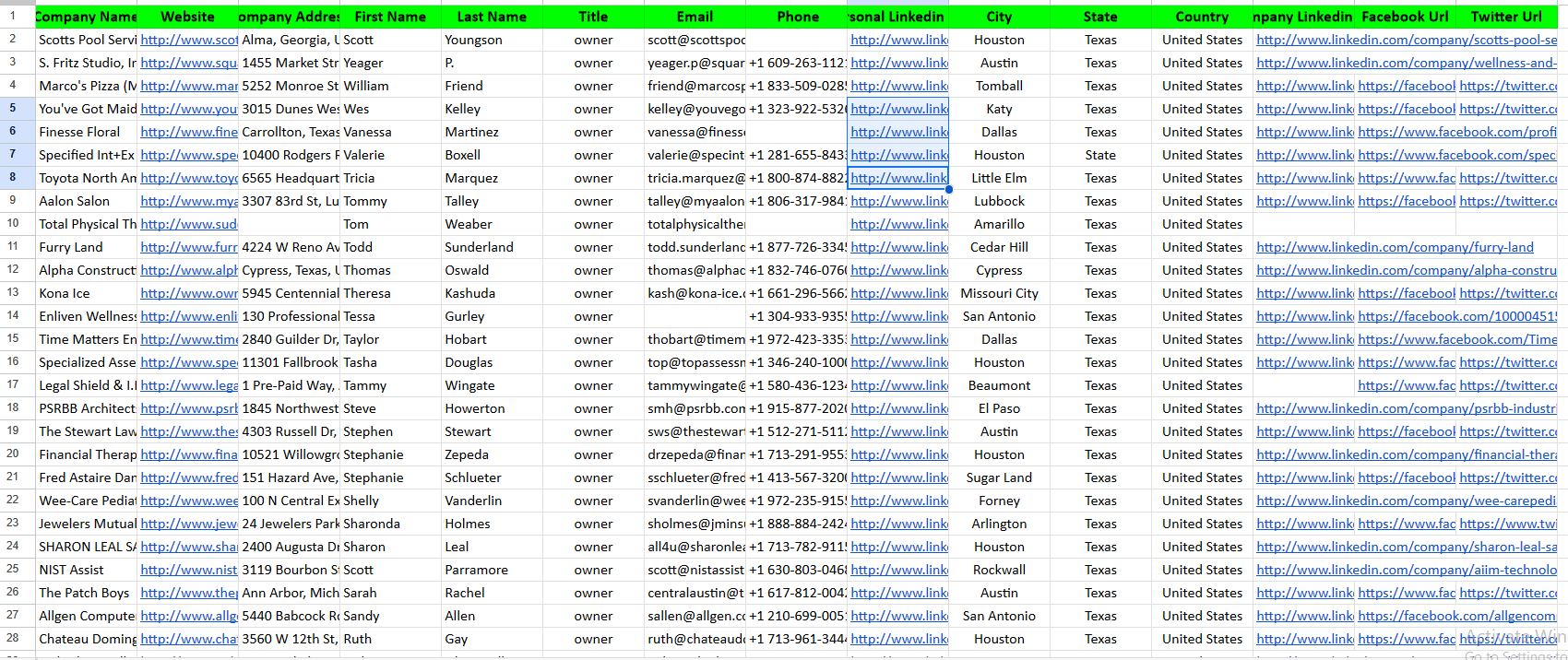
Task: Select the city cell 'Tomball'
Action: point(999,86)
